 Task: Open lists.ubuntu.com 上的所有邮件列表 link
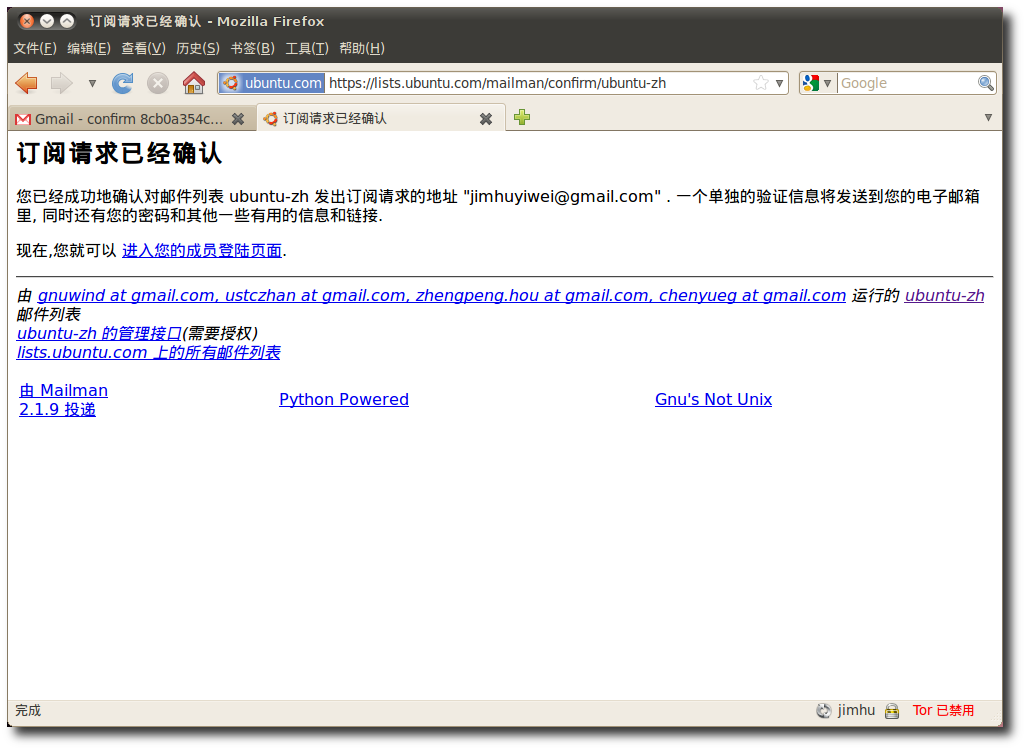tap(149, 353)
